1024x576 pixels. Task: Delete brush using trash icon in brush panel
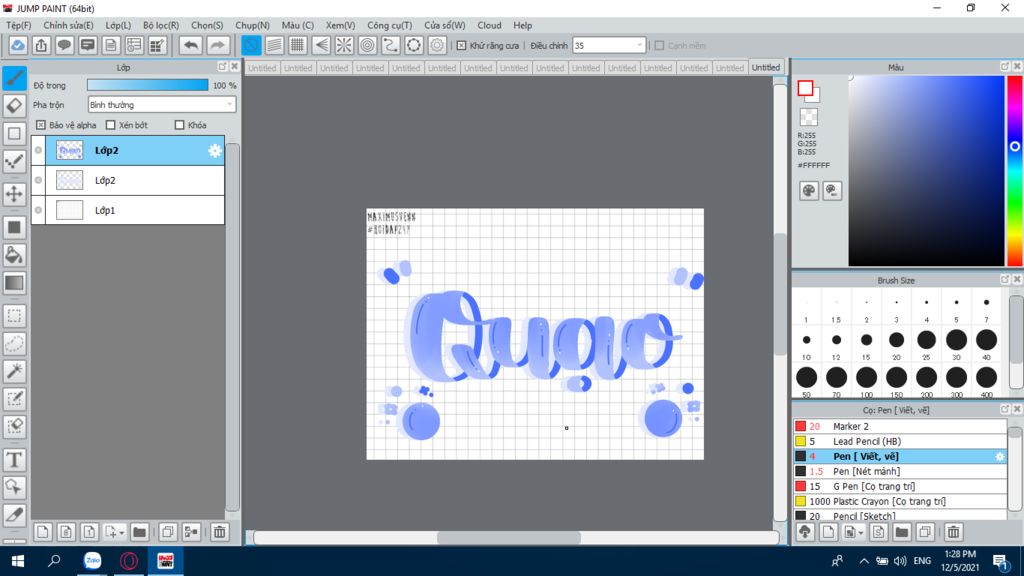[953, 532]
